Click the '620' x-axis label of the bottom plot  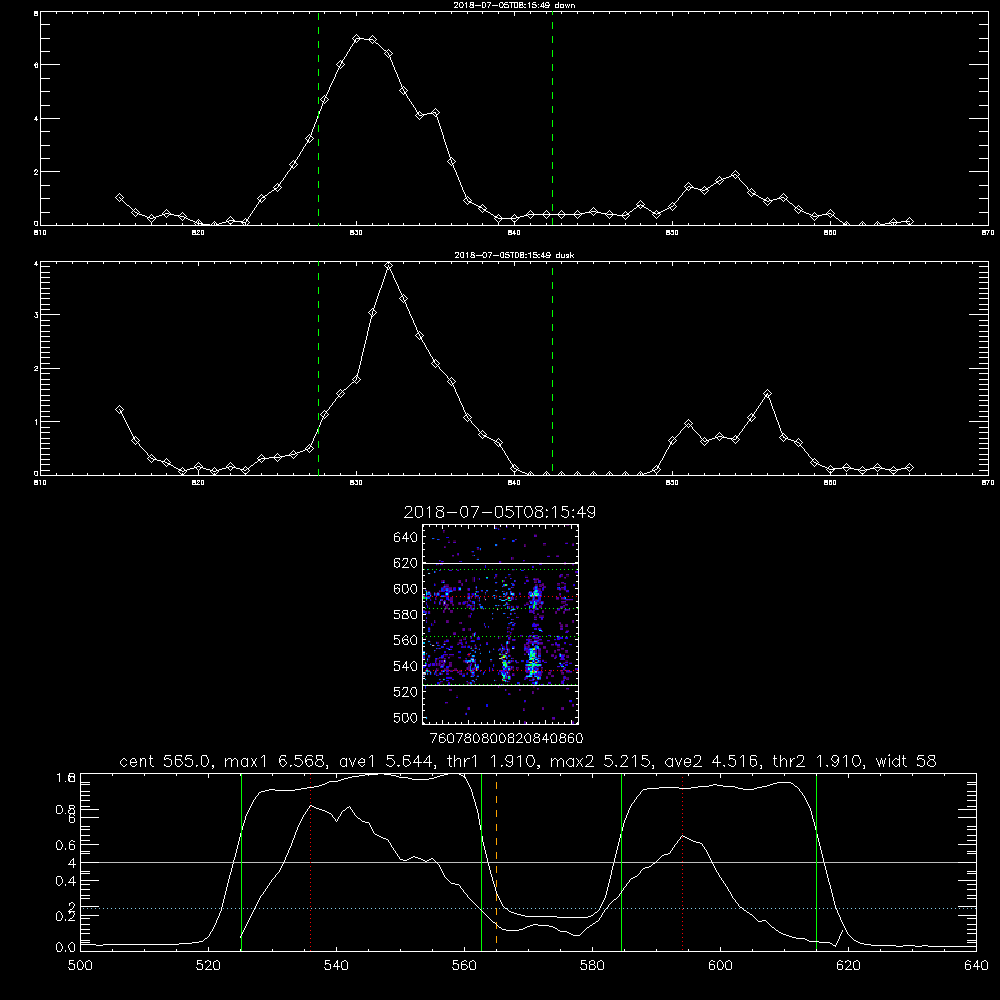point(848,966)
